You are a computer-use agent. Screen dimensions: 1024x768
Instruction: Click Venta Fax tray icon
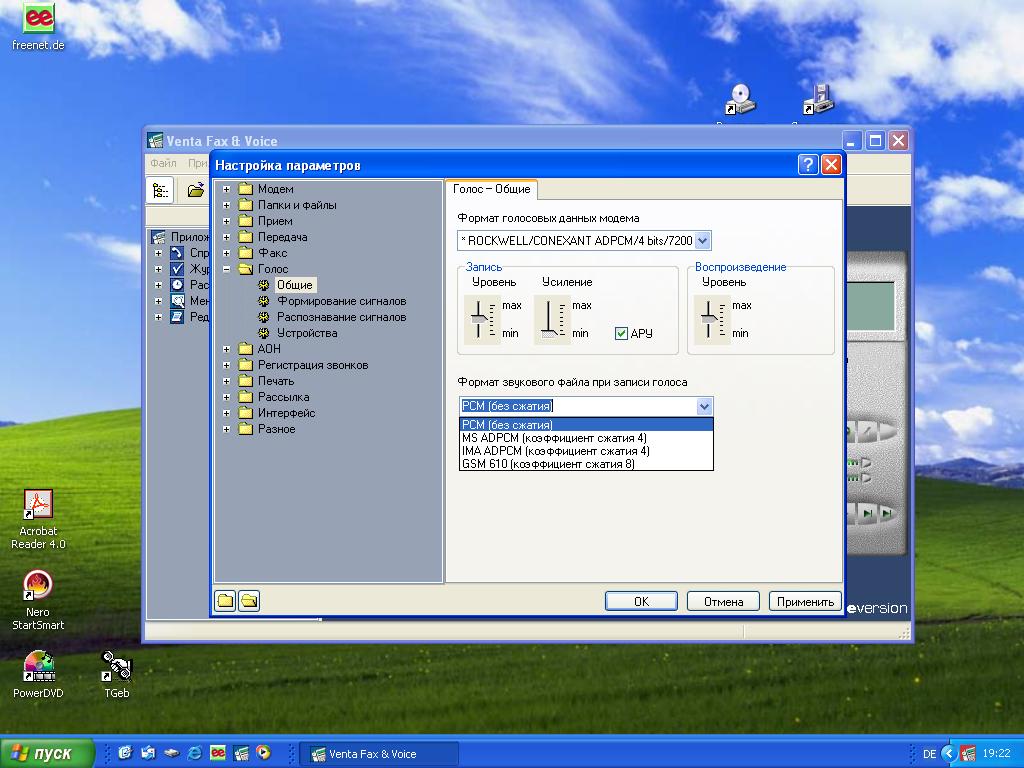967,754
